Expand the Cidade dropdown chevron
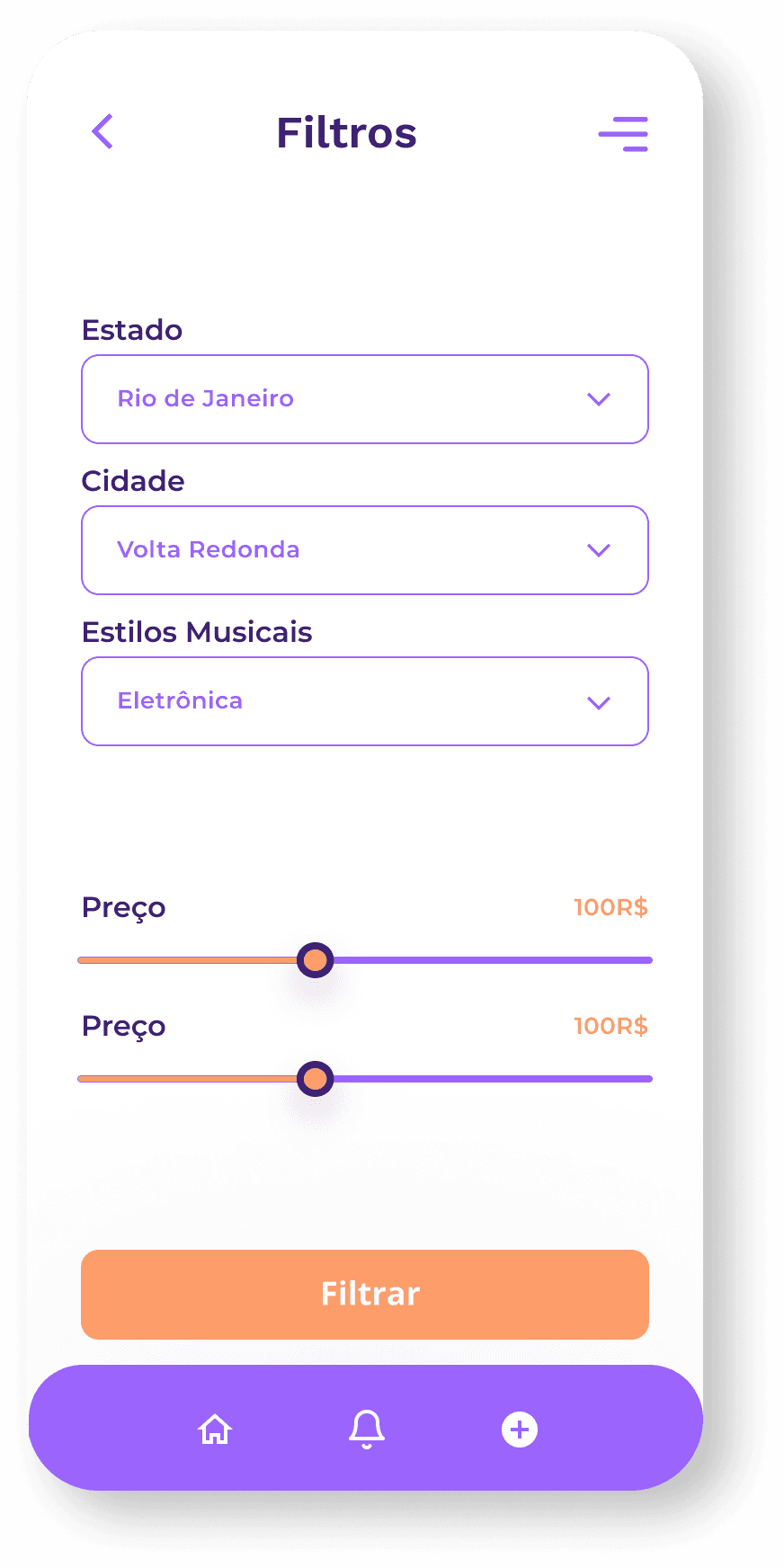The width and height of the screenshot is (784, 1568). 599,550
